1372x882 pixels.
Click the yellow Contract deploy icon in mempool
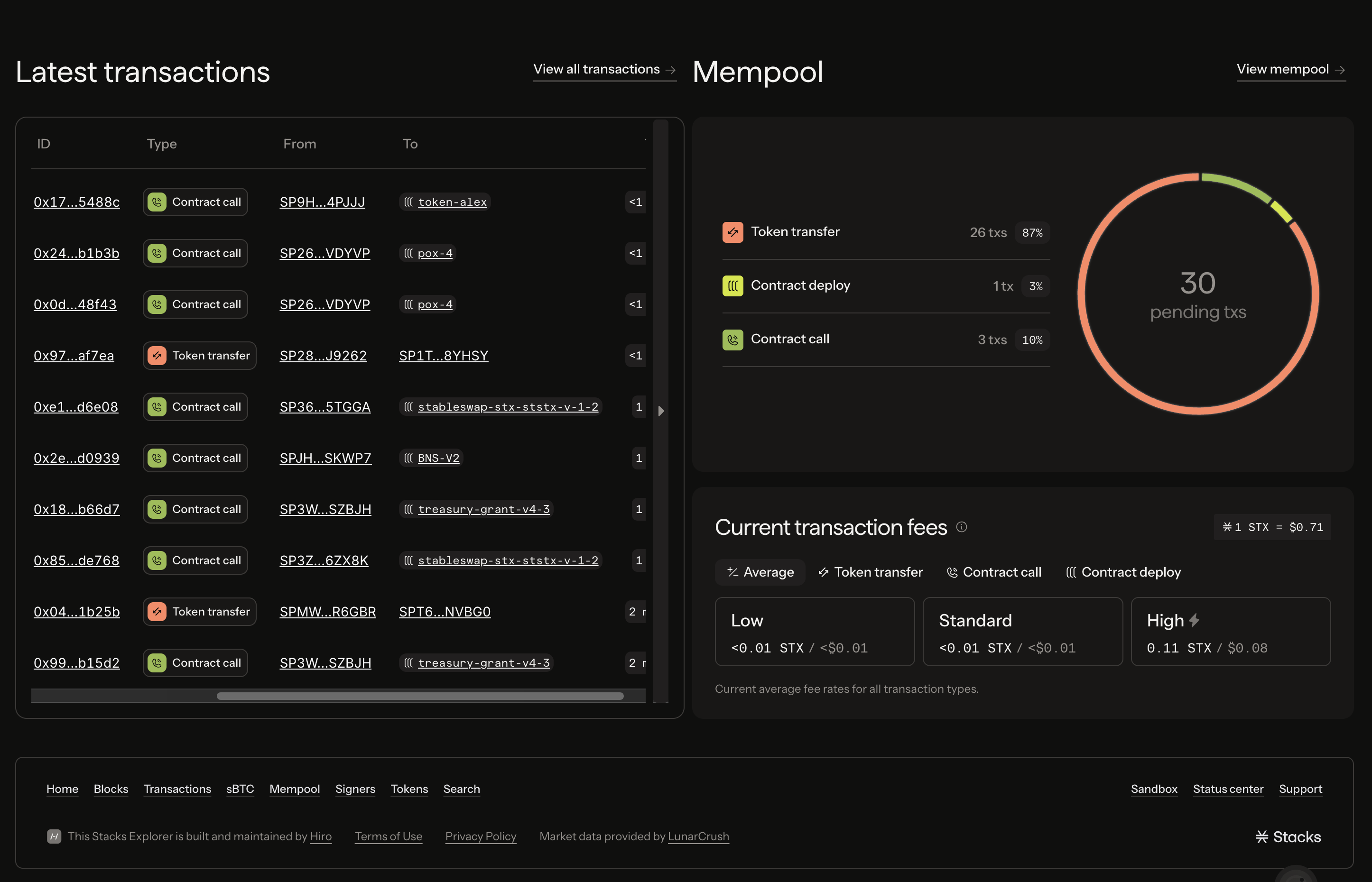click(x=732, y=286)
